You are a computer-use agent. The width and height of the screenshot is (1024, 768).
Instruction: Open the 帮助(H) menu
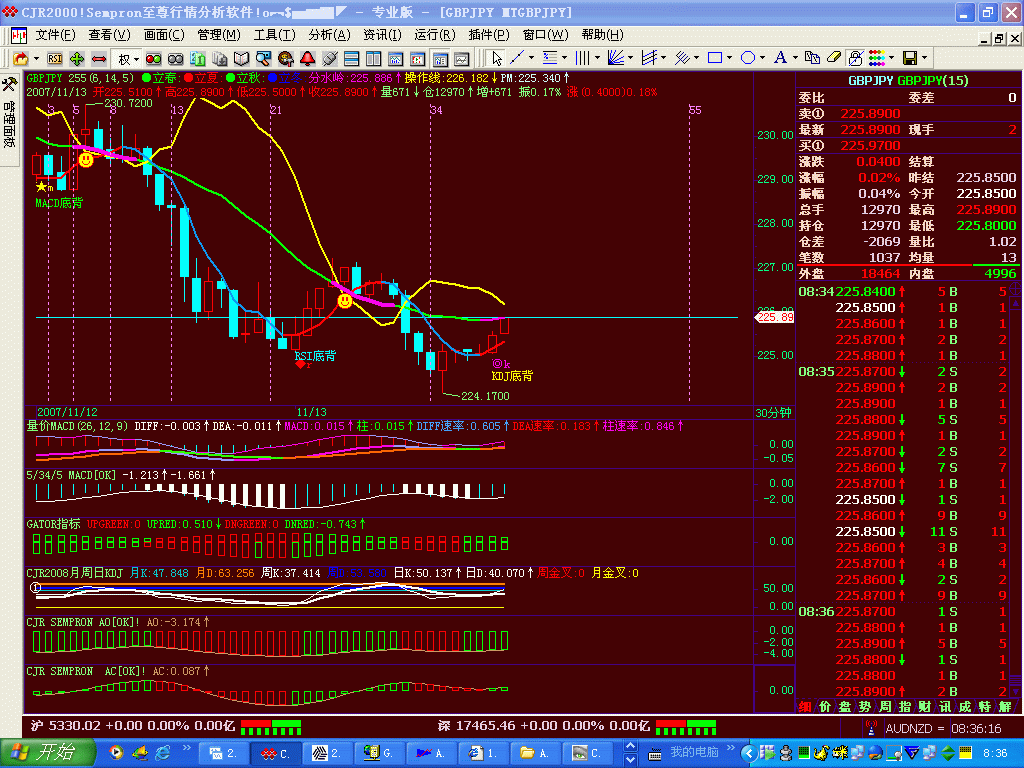coord(602,35)
